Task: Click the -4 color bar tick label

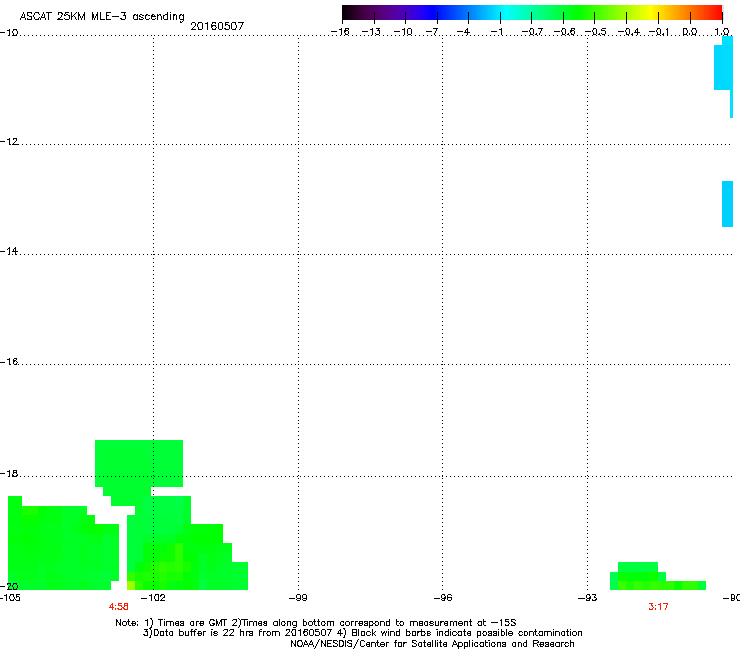Action: click(463, 32)
